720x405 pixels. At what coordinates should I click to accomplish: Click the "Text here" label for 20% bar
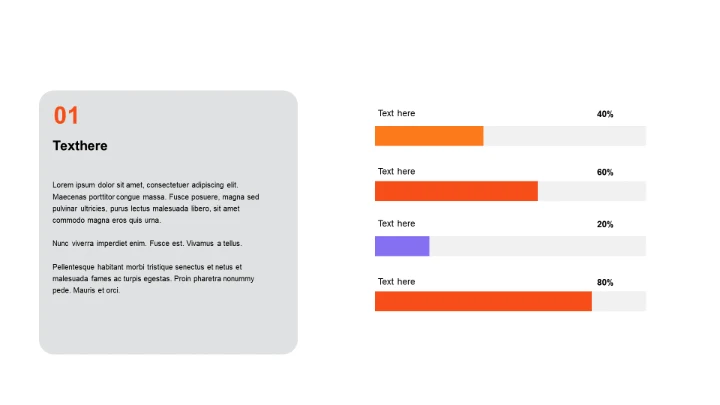coord(396,224)
